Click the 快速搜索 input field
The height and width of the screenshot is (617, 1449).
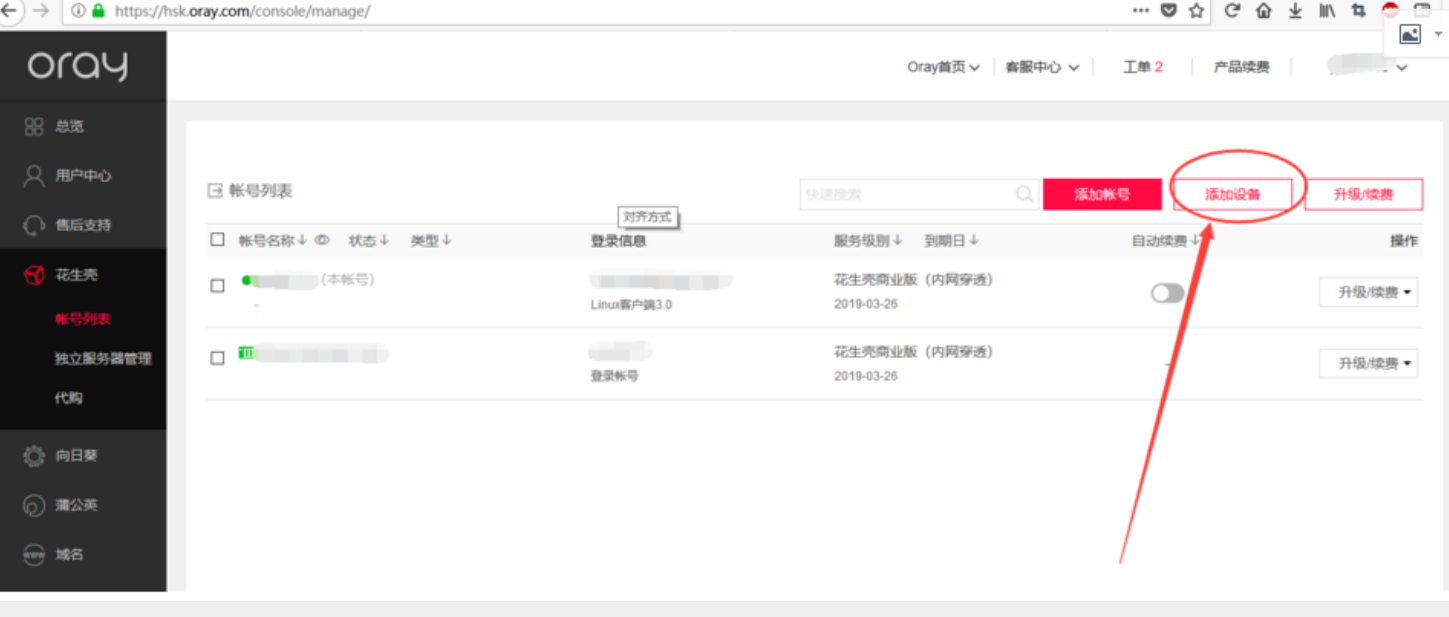[905, 195]
